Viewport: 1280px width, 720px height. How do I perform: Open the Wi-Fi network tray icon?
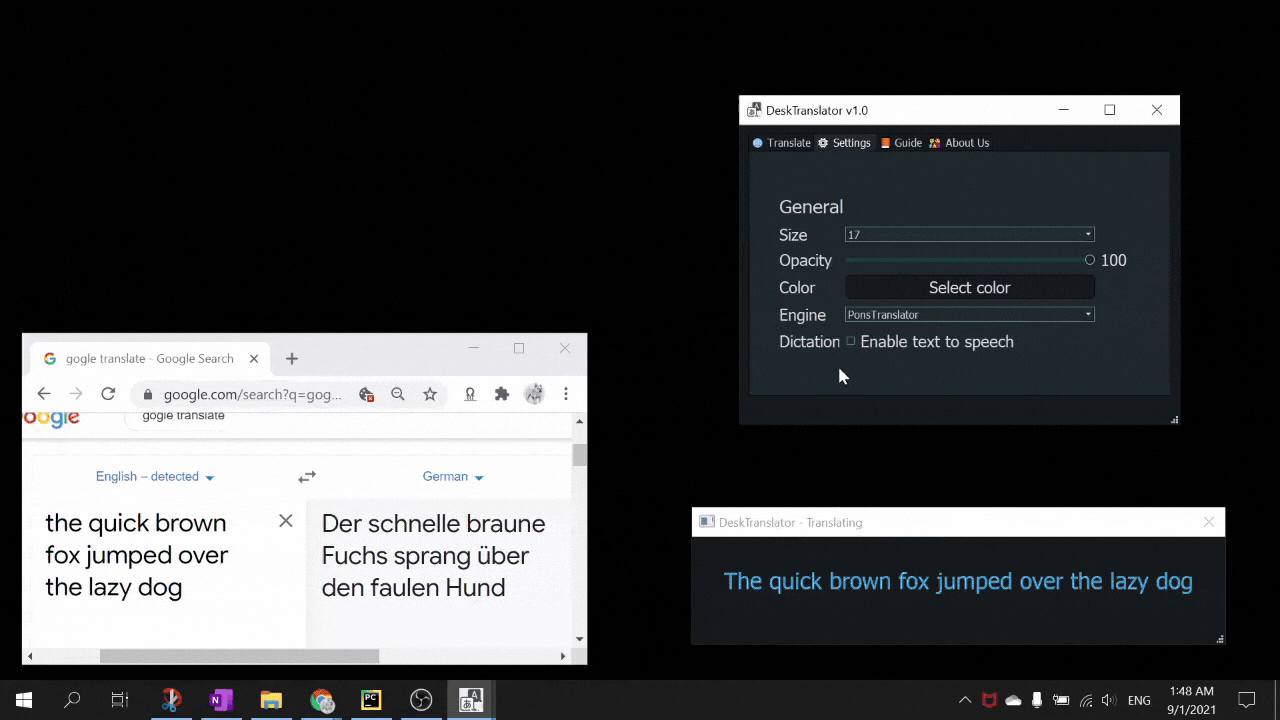pos(1086,700)
